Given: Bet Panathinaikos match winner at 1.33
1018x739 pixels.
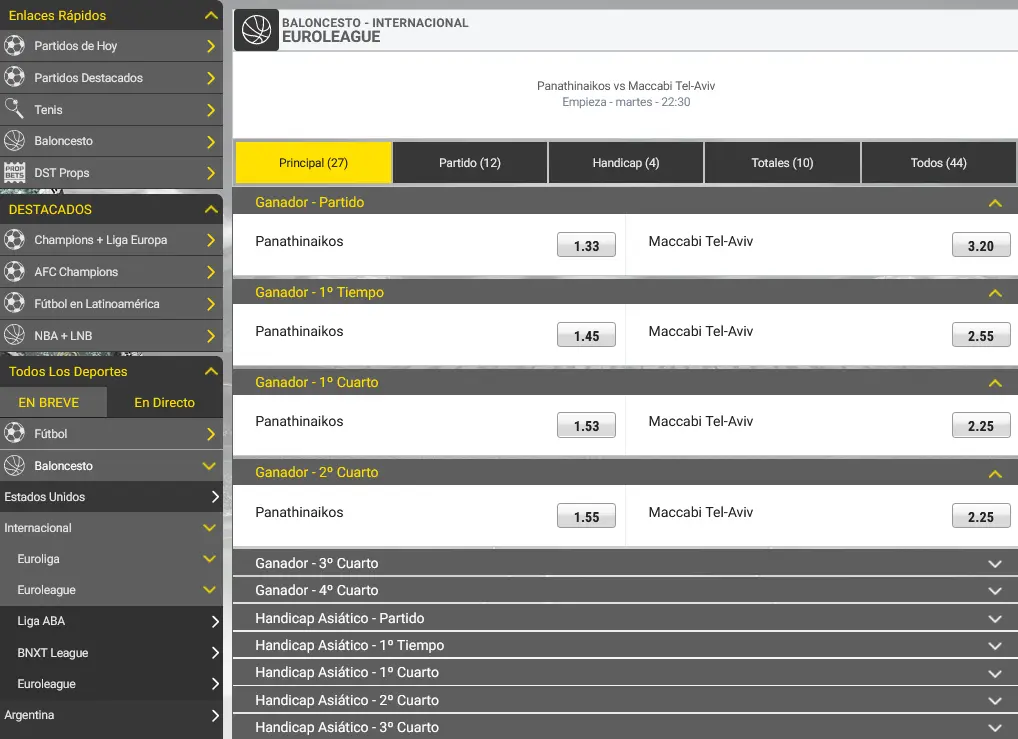Looking at the screenshot, I should point(586,245).
